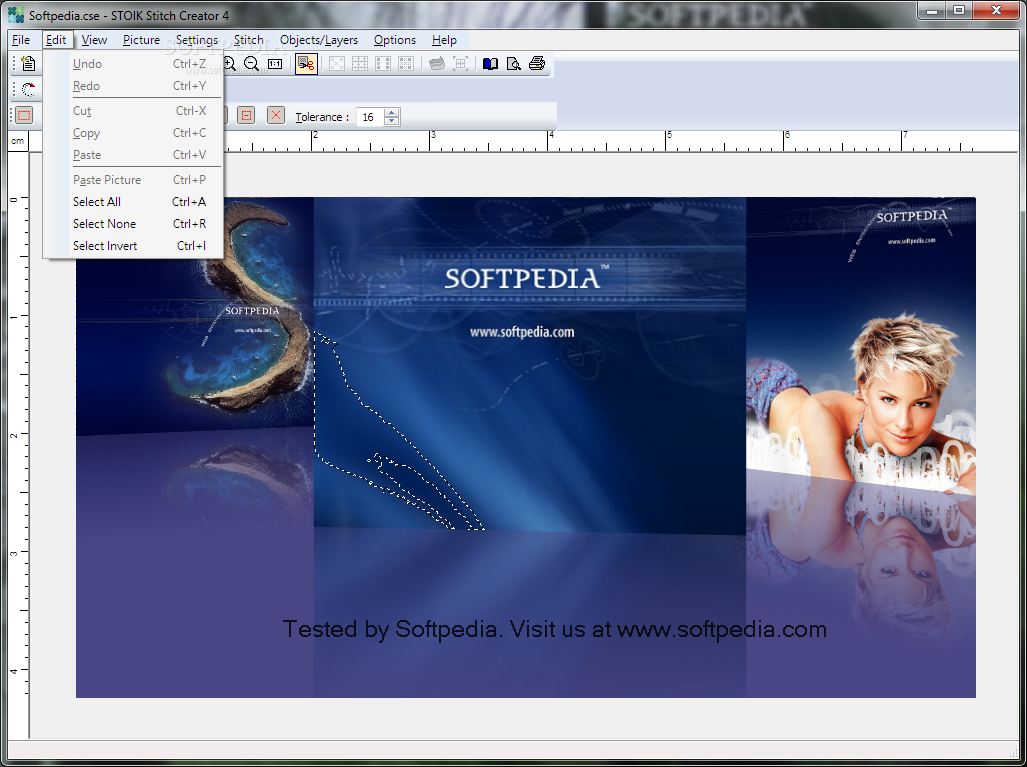The image size is (1027, 767).
Task: Click the grayed fit-frame icon
Action: (460, 64)
